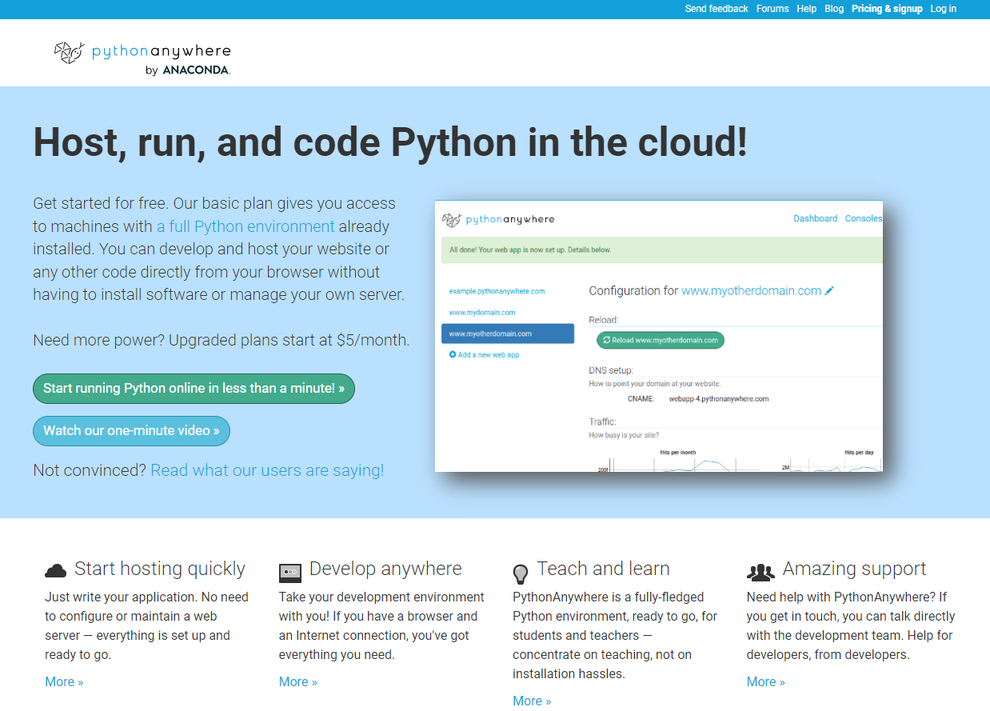
Task: Click the people icon beside Amazing support
Action: point(760,572)
